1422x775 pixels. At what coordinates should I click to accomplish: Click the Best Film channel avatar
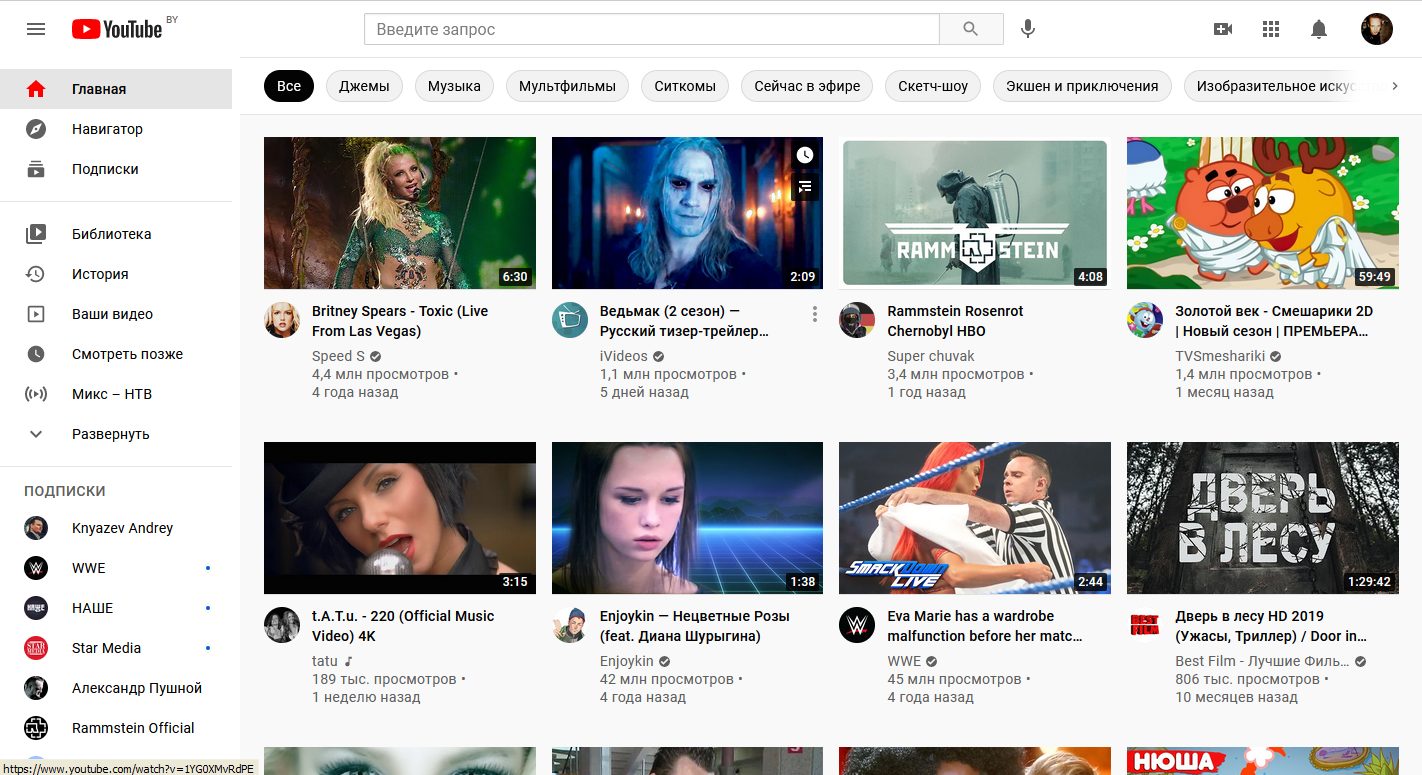click(1145, 625)
